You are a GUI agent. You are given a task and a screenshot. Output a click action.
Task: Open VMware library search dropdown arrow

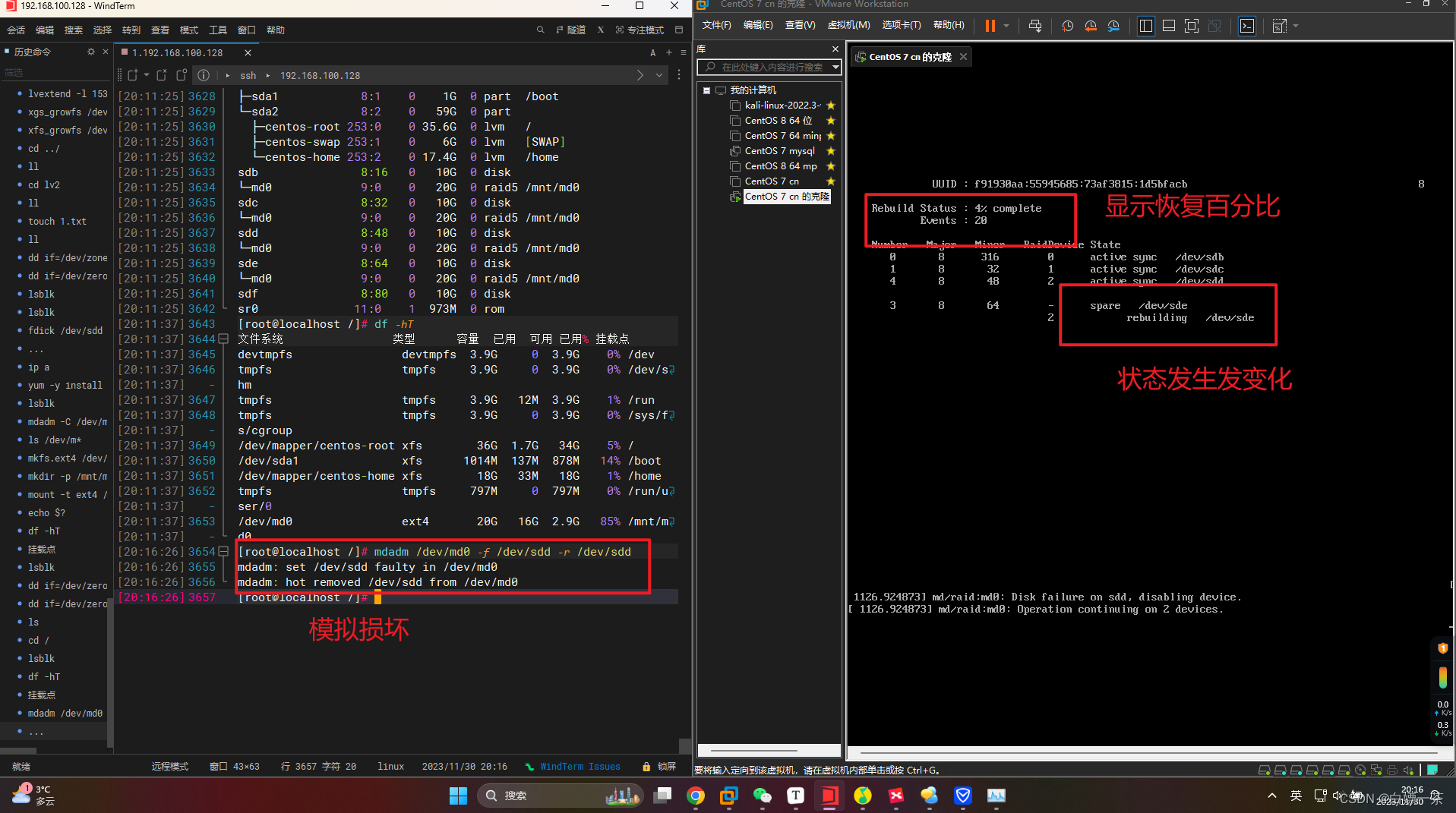pos(835,67)
